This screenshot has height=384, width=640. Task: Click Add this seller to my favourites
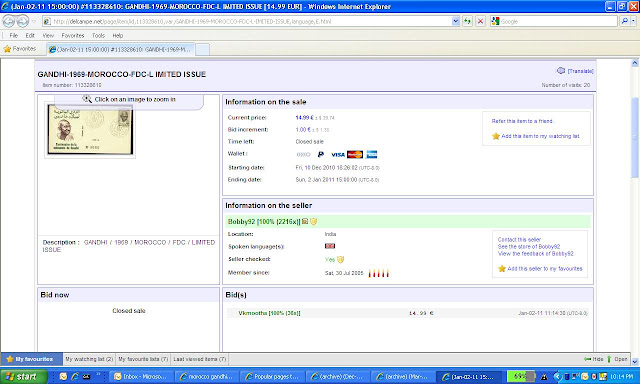click(x=545, y=269)
